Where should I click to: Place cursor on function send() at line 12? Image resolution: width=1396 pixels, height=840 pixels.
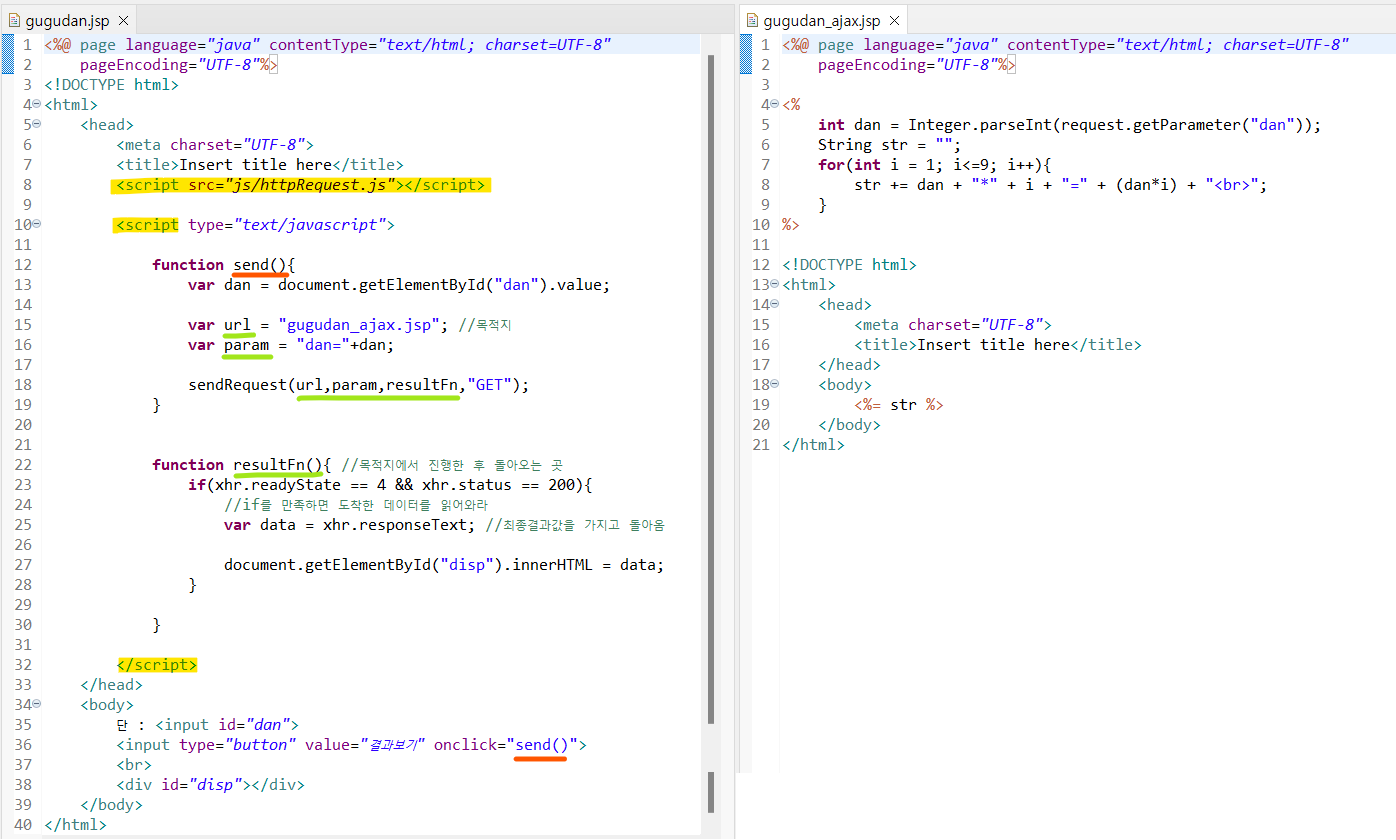[224, 264]
